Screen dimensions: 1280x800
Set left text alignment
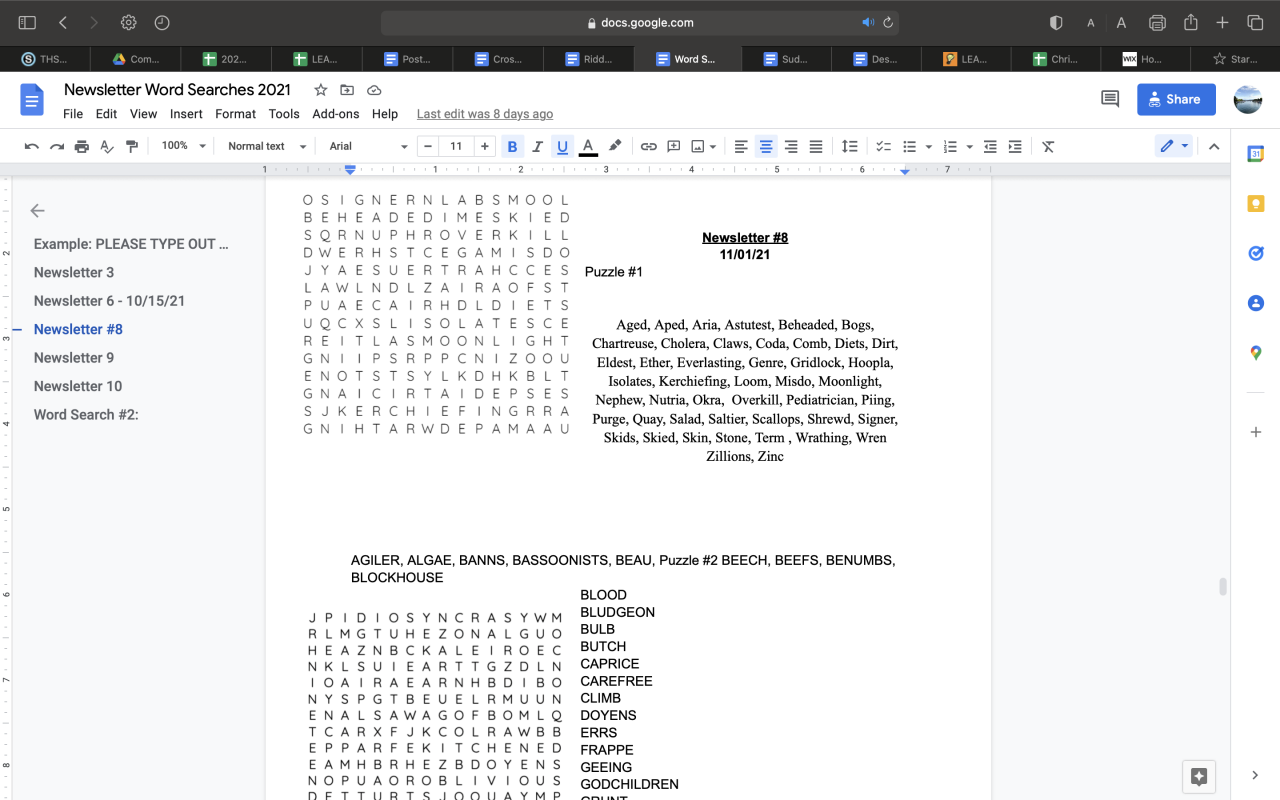coord(741,146)
